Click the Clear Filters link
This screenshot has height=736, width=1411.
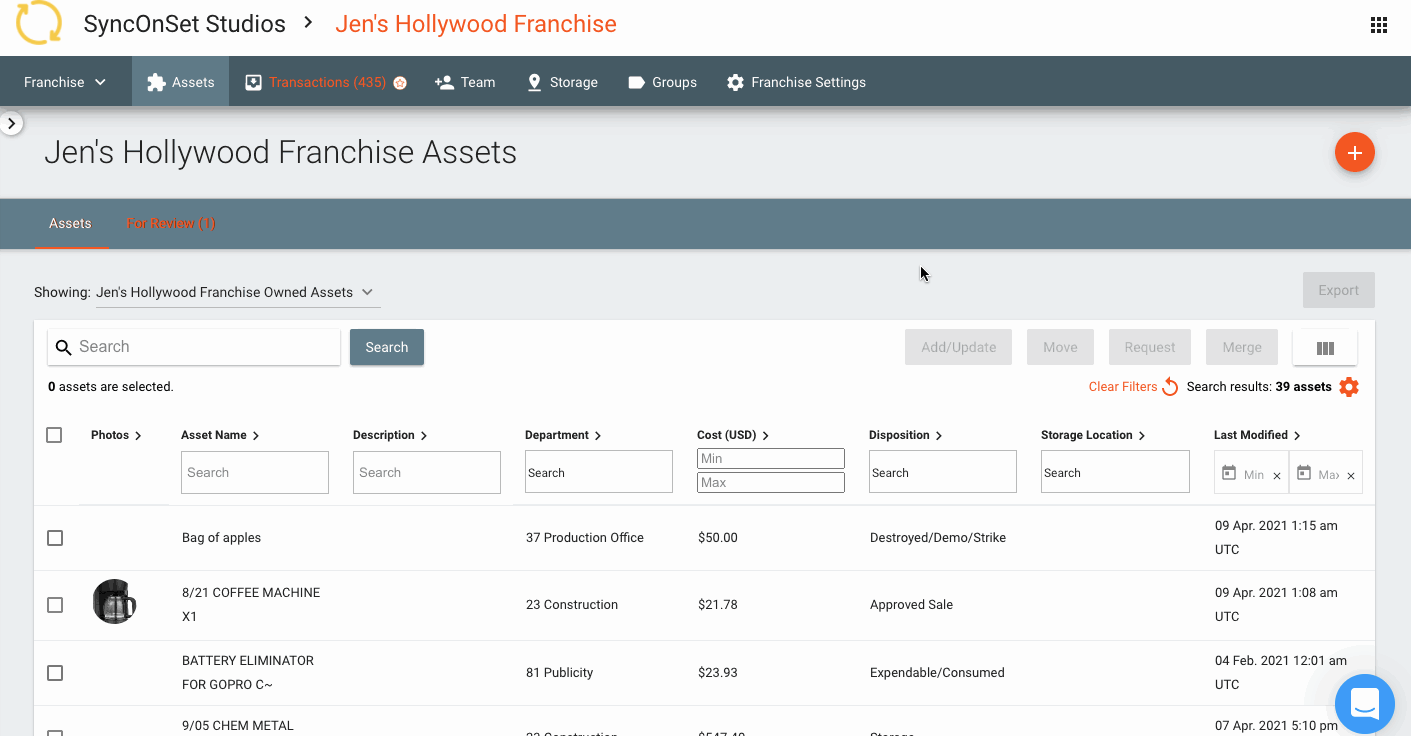click(1123, 386)
